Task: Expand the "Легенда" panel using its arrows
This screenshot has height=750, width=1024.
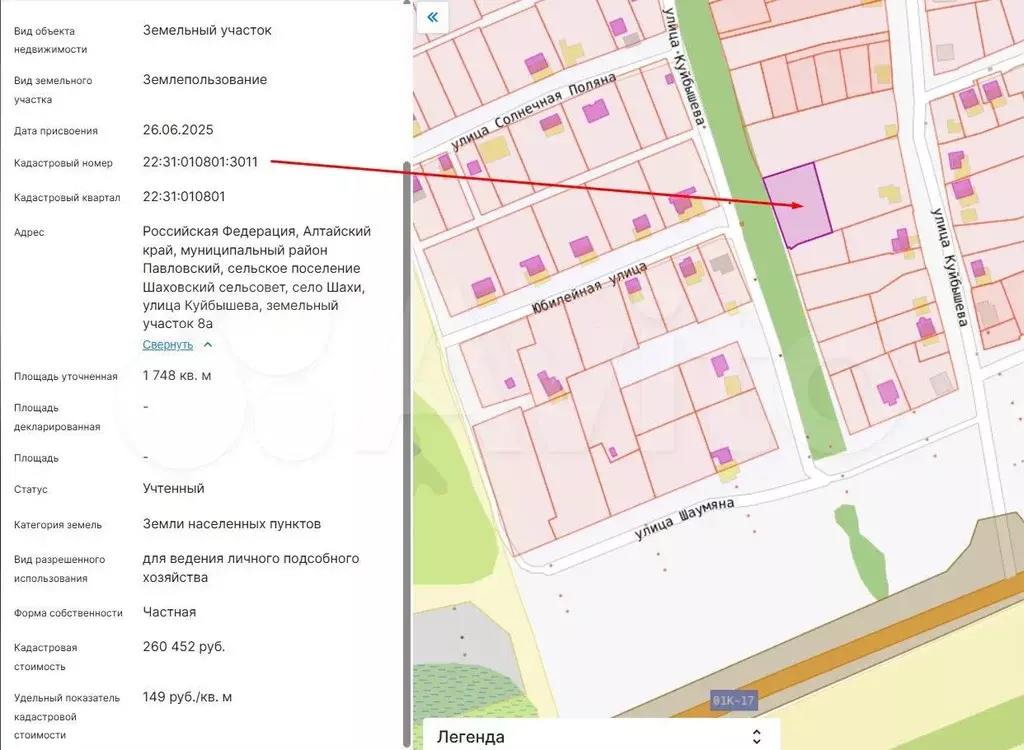Action: tap(757, 737)
